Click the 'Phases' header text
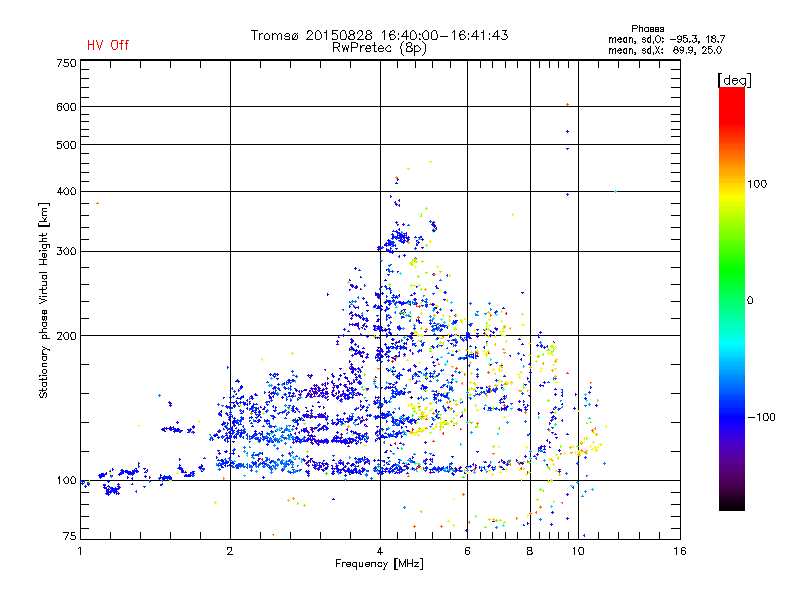 pyautogui.click(x=647, y=29)
